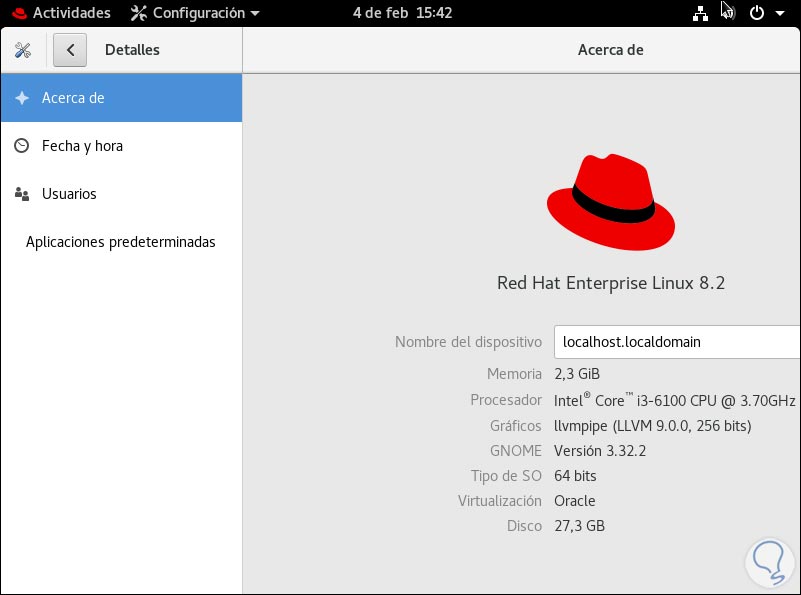Click the Red Hat logo beside Actividades
801x595 pixels.
tap(17, 13)
